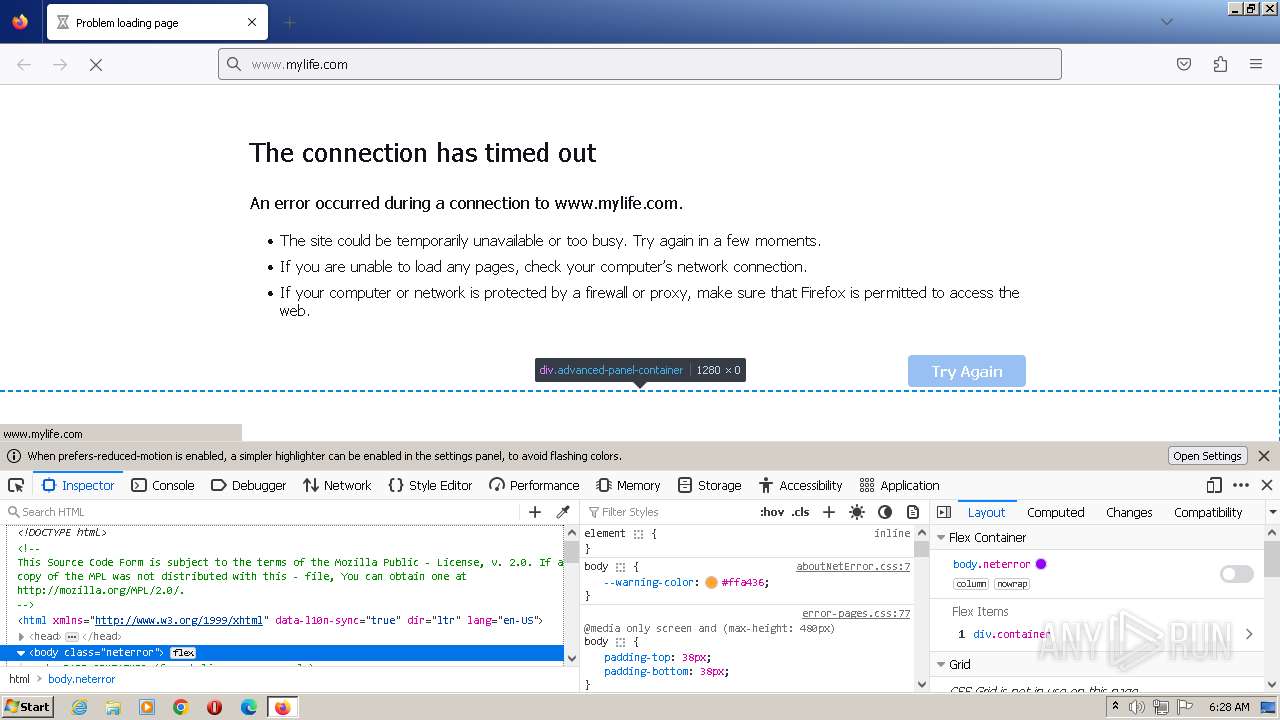Activate the element picker tool
Screen dimensions: 1280x720
16,485
